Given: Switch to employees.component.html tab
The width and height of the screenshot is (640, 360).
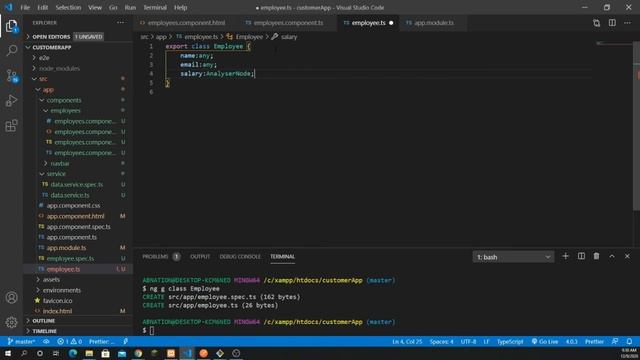Looking at the screenshot, I should tap(186, 23).
